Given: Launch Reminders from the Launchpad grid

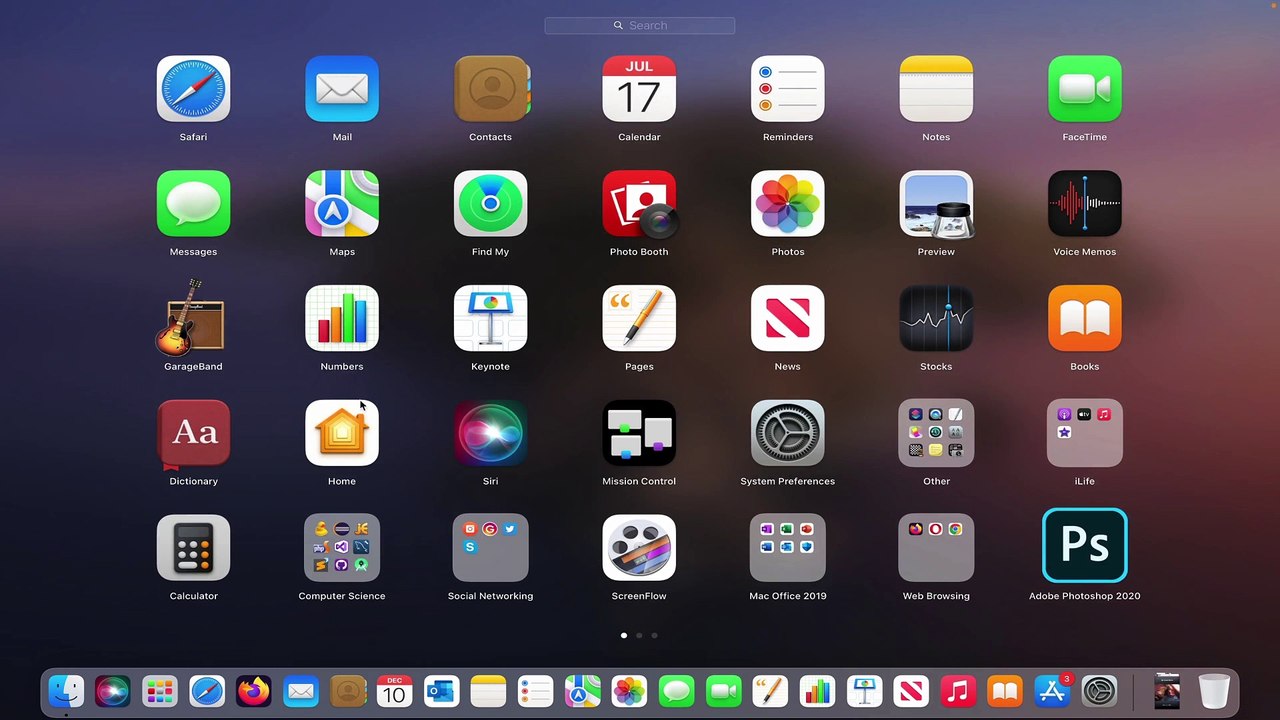Looking at the screenshot, I should 788,89.
